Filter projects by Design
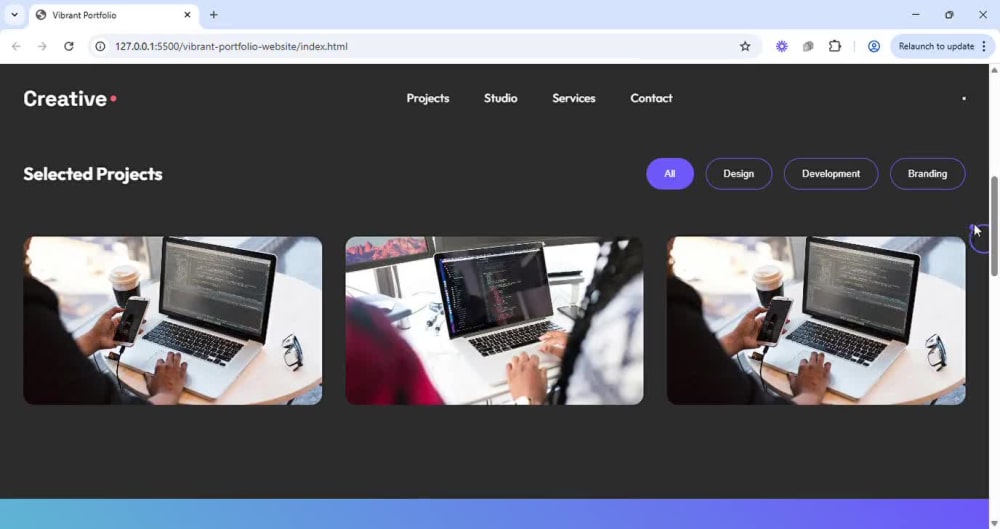 point(739,174)
